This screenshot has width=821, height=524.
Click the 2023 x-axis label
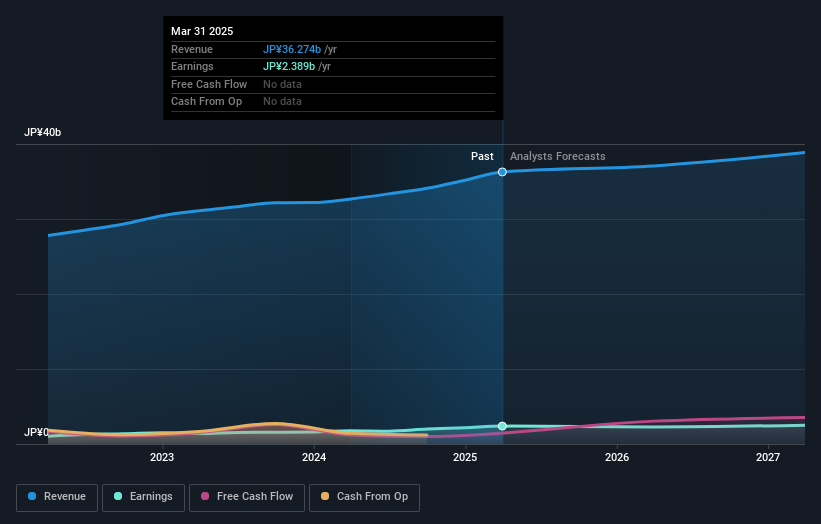tap(162, 458)
